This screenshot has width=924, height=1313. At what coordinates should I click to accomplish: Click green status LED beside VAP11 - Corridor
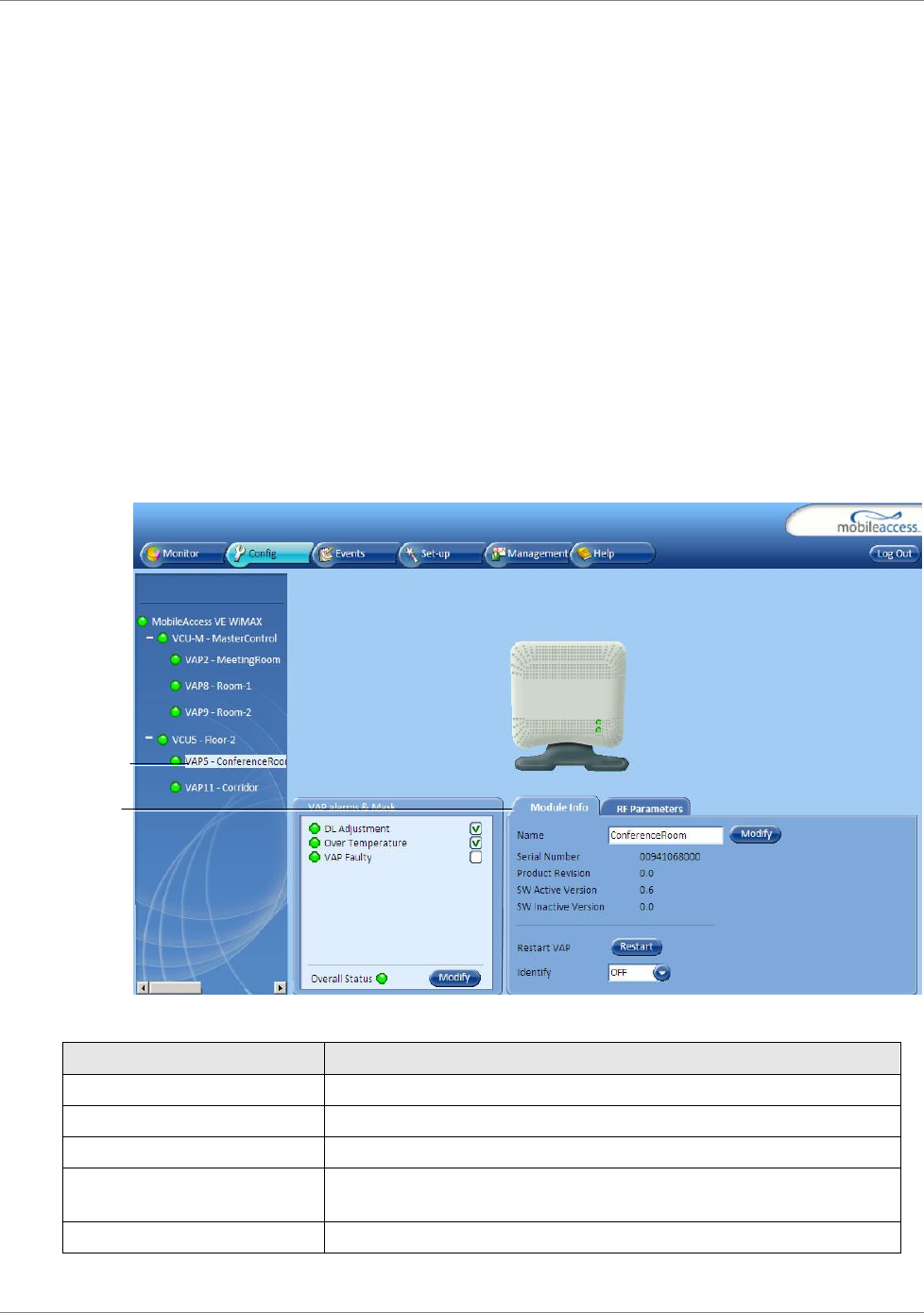[x=176, y=787]
